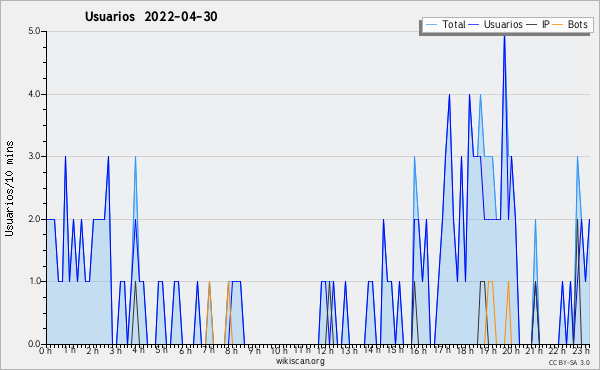The height and width of the screenshot is (370, 600).
Task: Click the Usuarios/10 mins axis label
Action: tap(9, 189)
